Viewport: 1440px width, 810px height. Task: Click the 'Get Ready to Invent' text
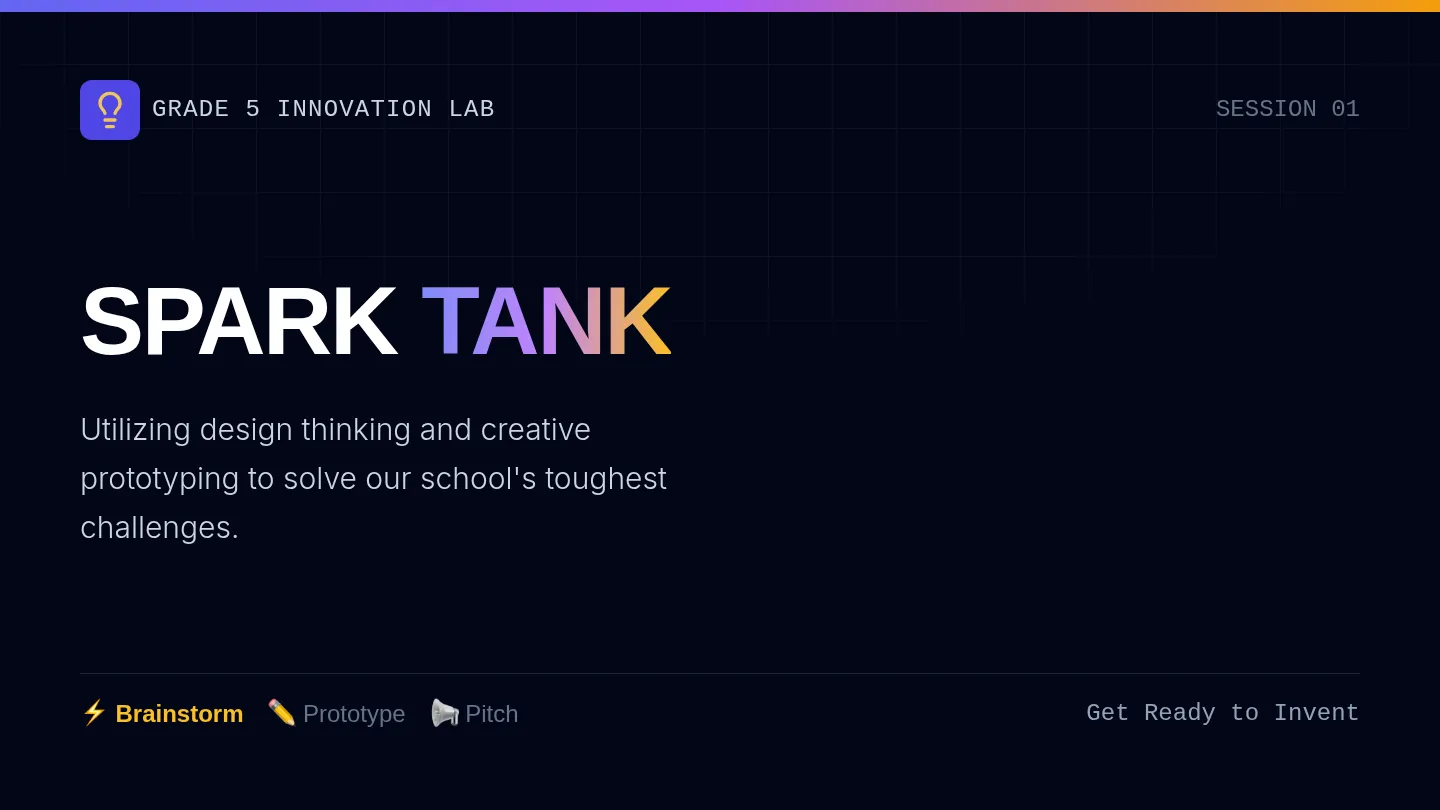tap(1223, 713)
